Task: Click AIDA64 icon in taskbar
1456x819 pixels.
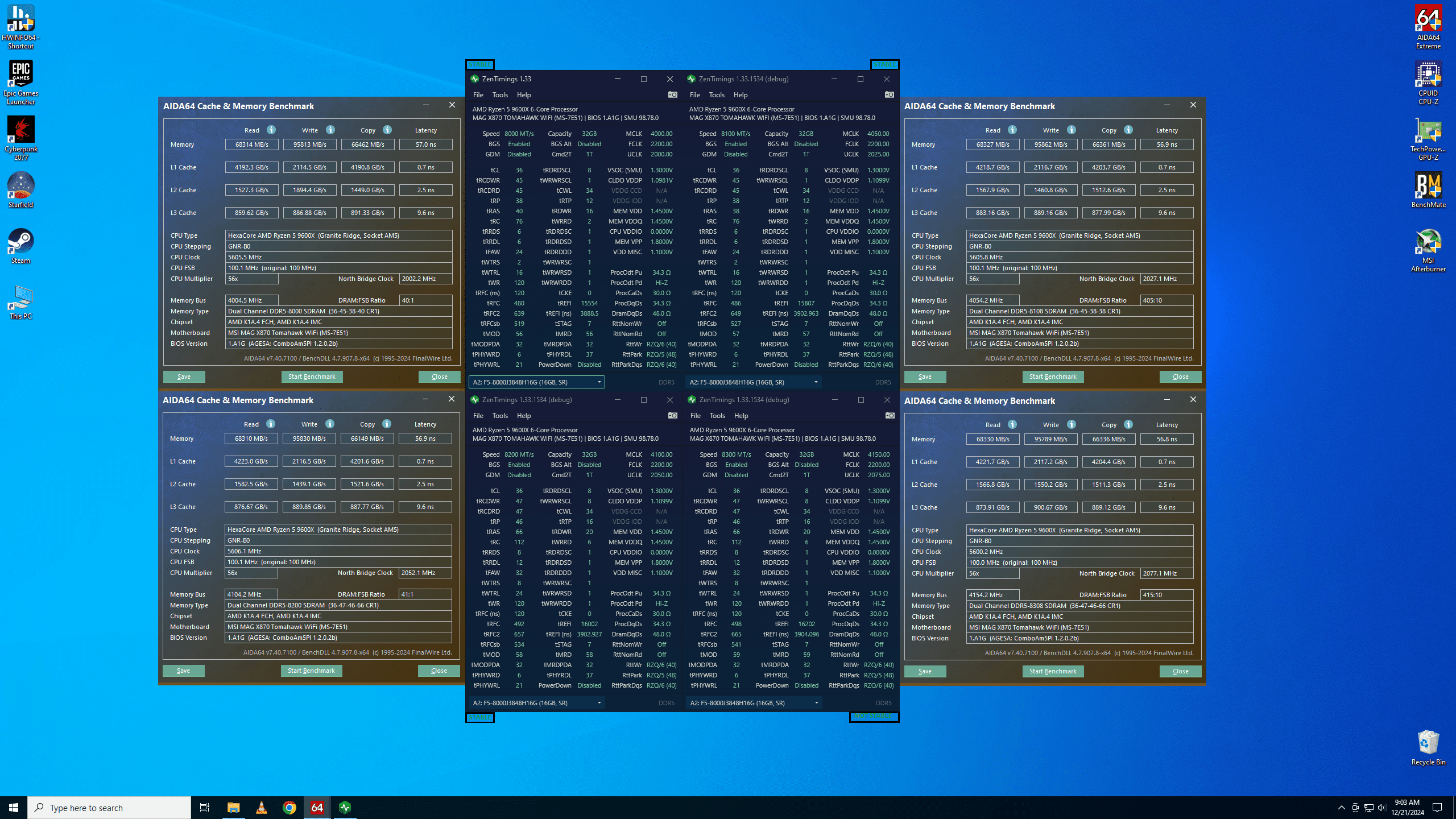Action: click(317, 808)
